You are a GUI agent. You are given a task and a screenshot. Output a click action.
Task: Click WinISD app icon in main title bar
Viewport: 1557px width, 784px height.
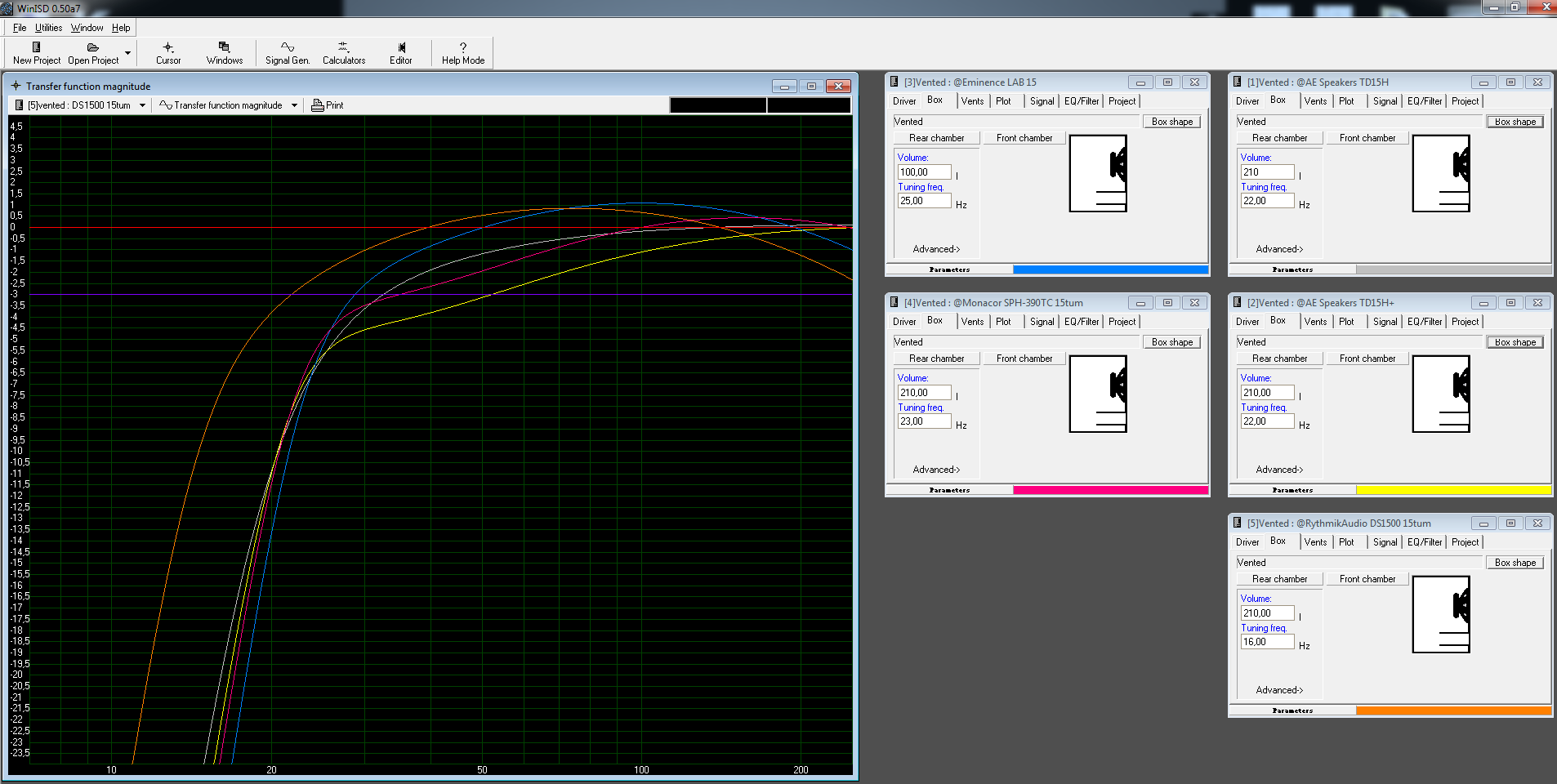tap(7, 8)
